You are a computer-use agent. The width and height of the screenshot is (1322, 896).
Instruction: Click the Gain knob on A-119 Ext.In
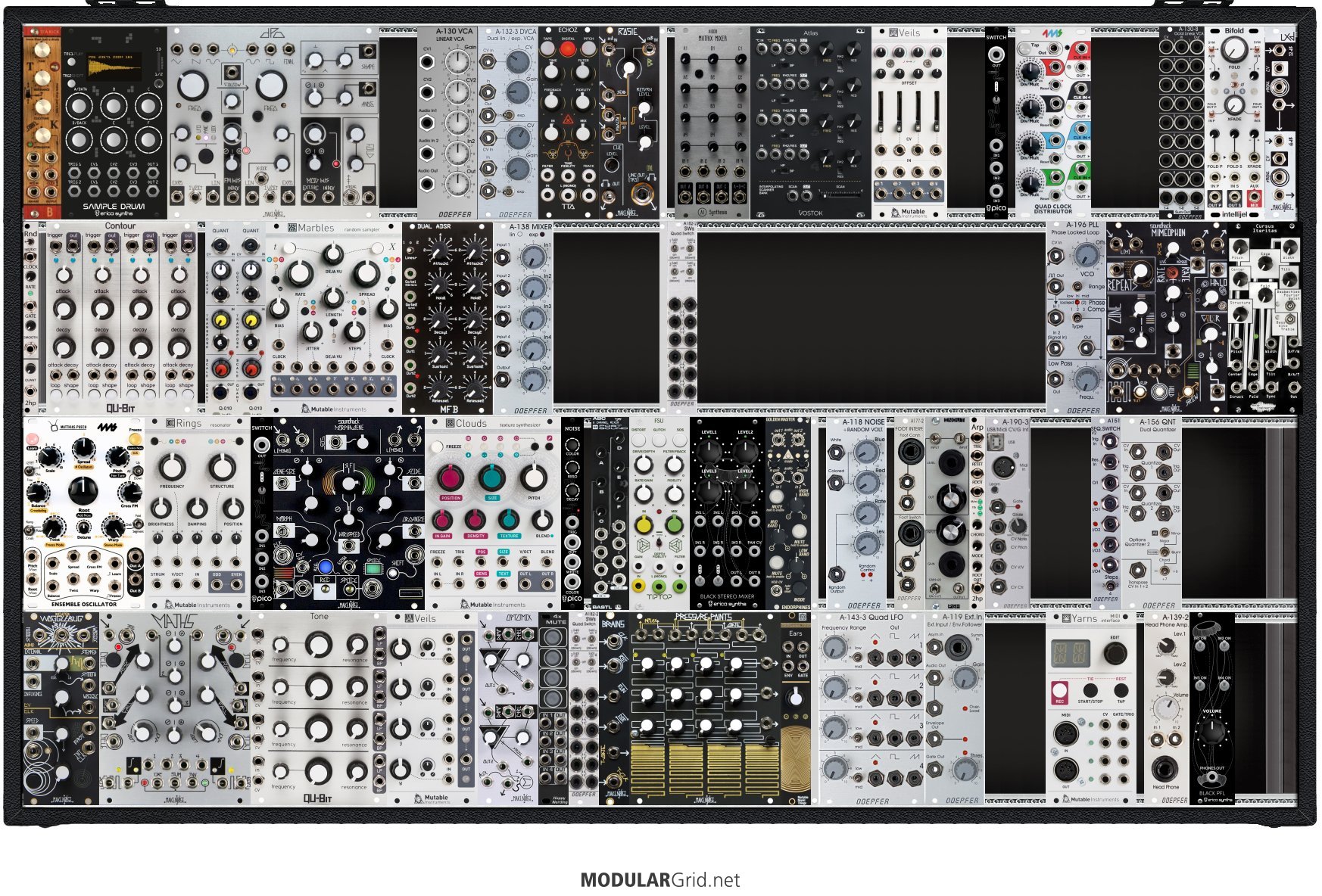[965, 677]
